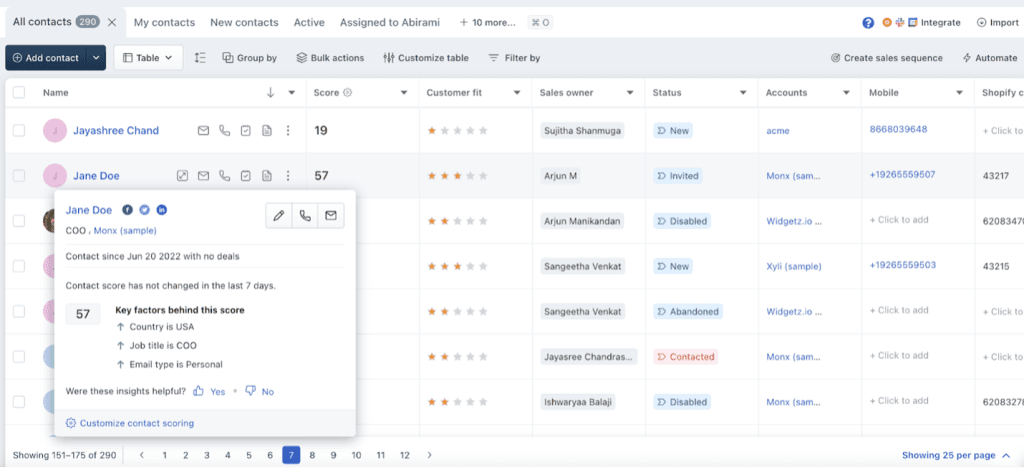The image size is (1024, 470).
Task: Click the Create sales sequence button
Action: 886,58
